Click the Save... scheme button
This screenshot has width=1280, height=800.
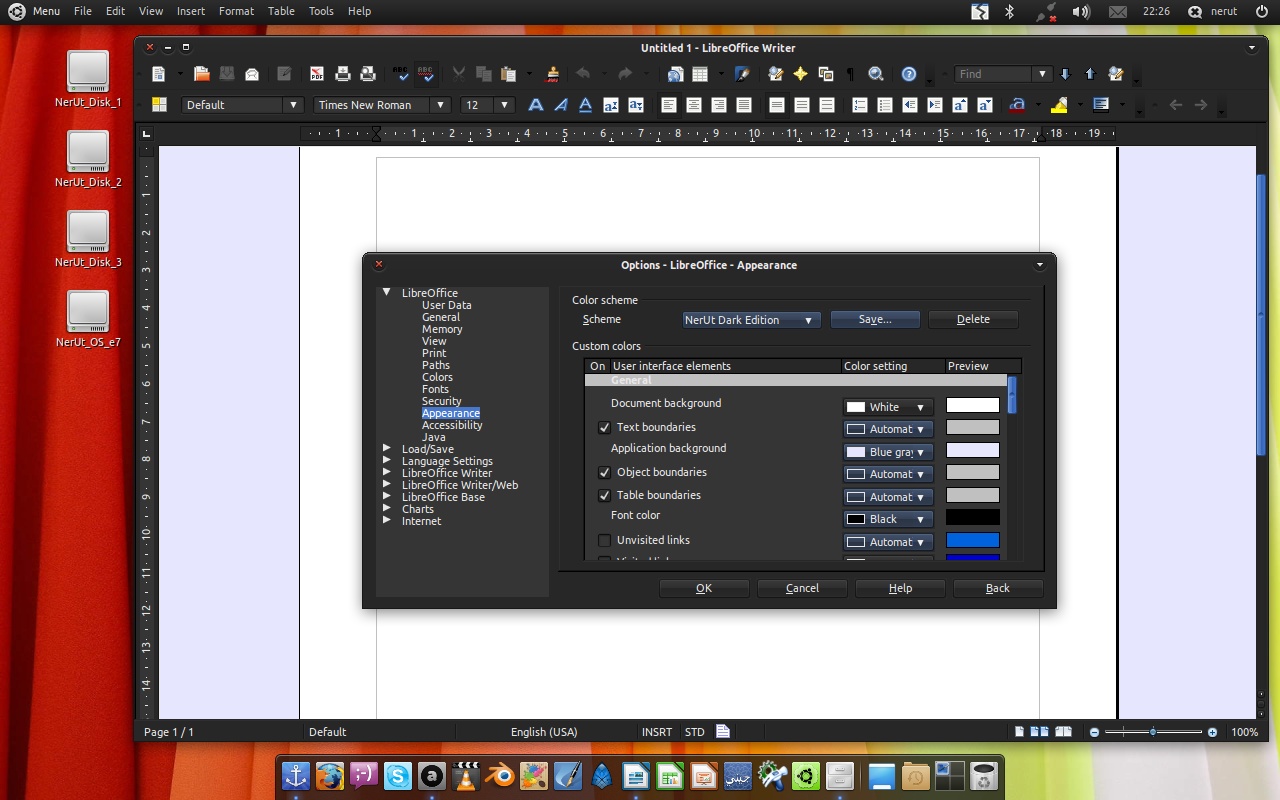(875, 320)
